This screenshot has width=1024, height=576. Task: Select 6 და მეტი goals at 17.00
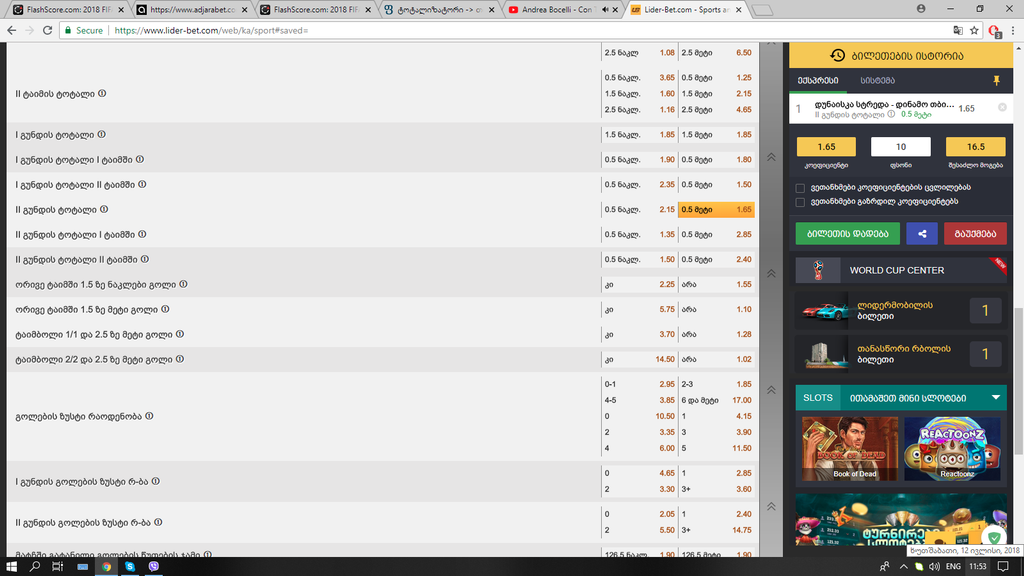click(716, 400)
